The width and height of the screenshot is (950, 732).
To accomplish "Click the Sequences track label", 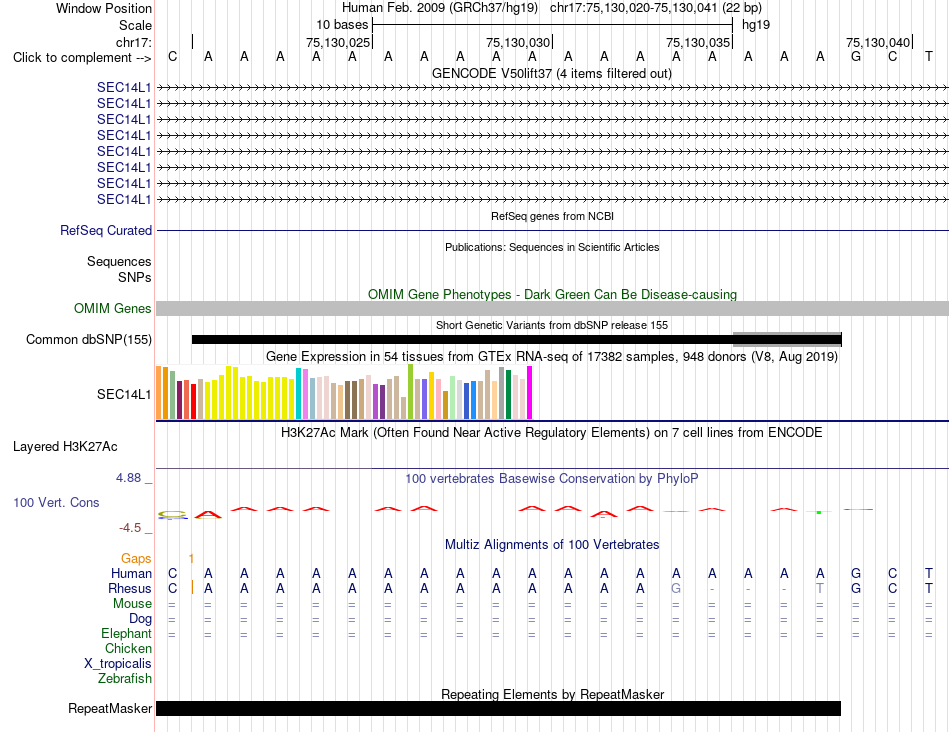I will pos(119,261).
